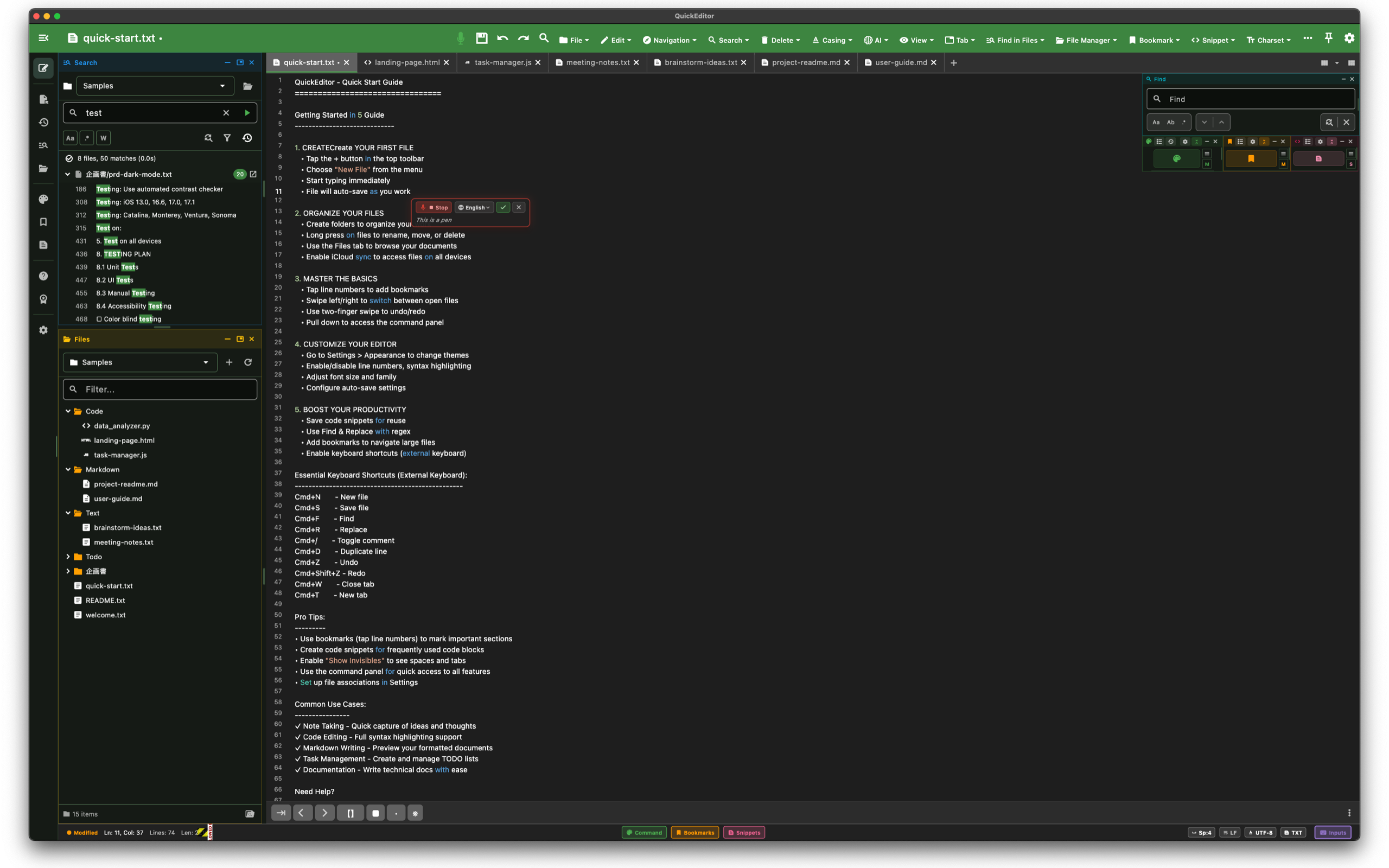Toggle Ab whole word in Find widget
The height and width of the screenshot is (868, 1389).
(1170, 122)
